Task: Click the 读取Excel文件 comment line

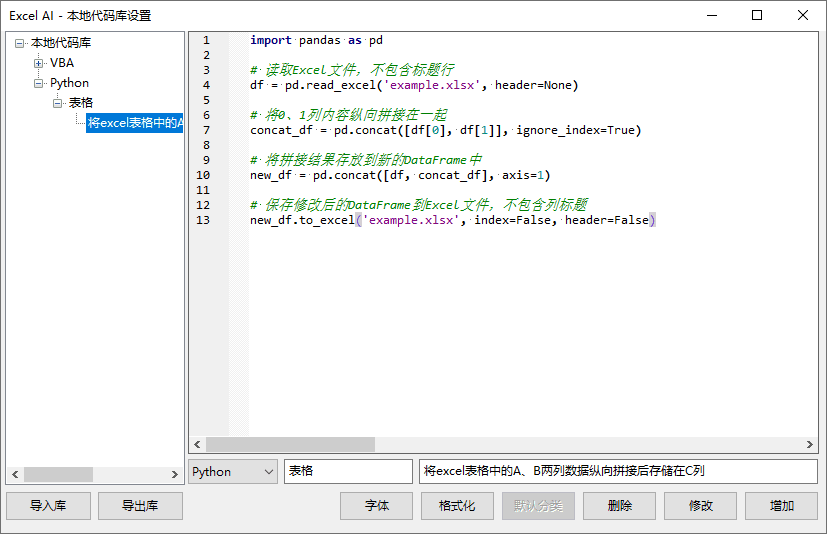Action: (x=352, y=70)
